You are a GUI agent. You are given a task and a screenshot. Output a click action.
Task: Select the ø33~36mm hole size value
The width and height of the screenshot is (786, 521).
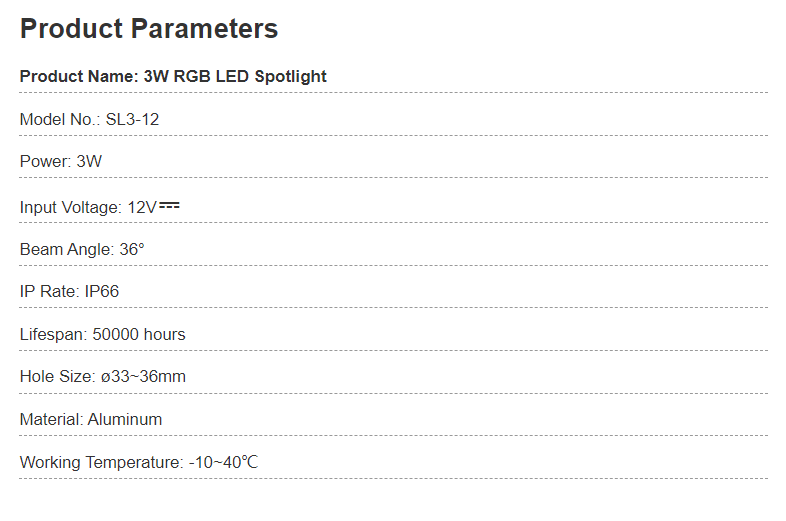(143, 377)
